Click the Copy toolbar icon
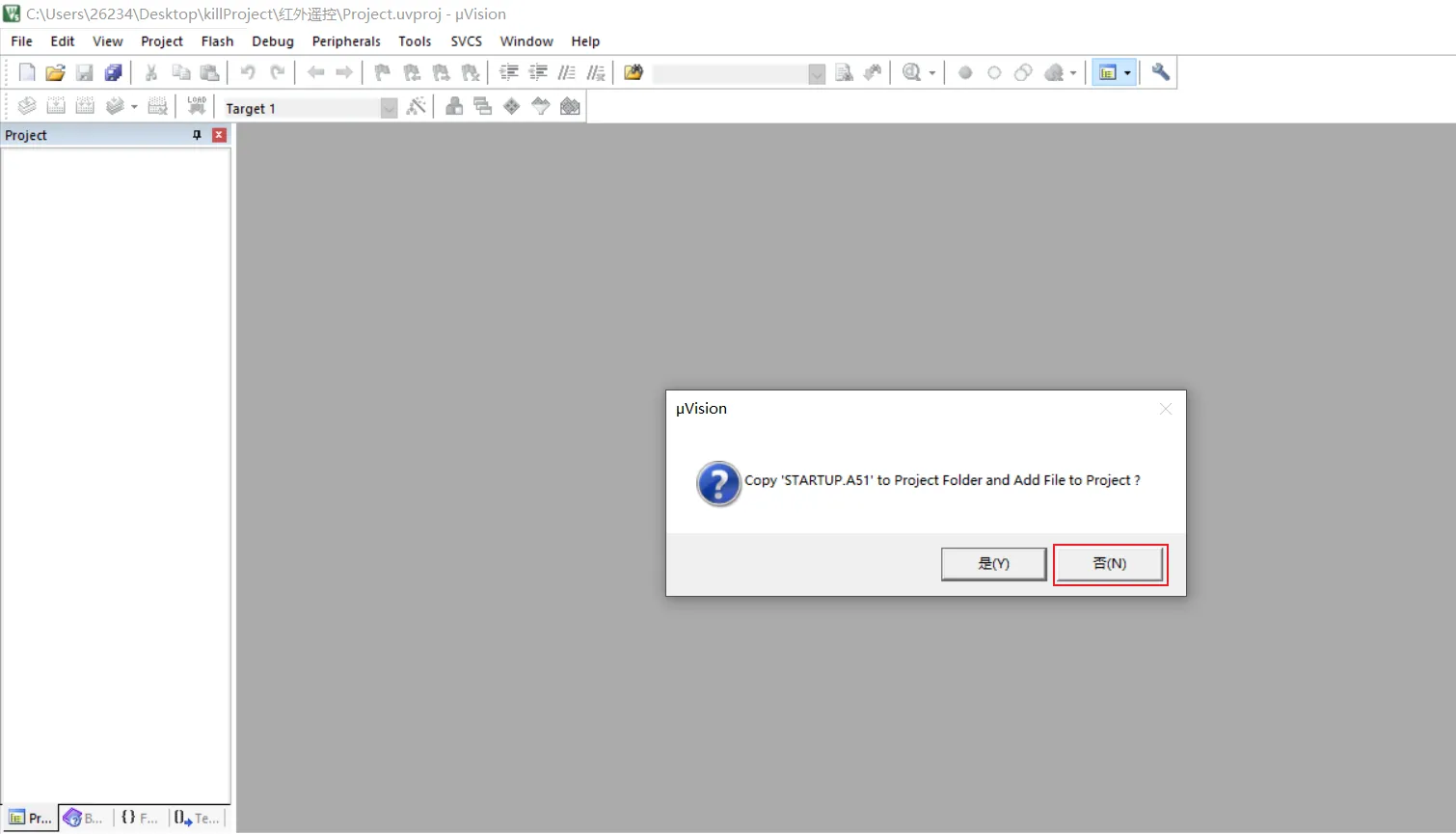Viewport: 1456px width, 834px height. [180, 72]
